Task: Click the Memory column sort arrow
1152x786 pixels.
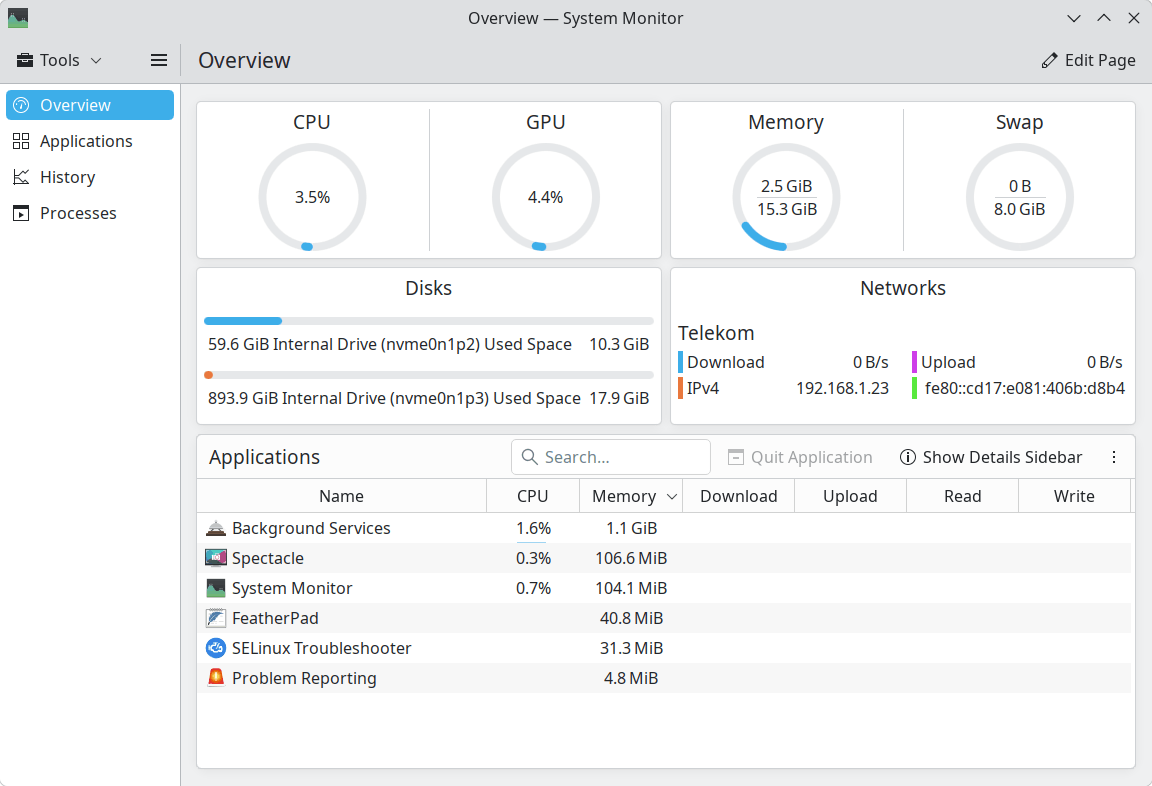Action: [x=672, y=497]
